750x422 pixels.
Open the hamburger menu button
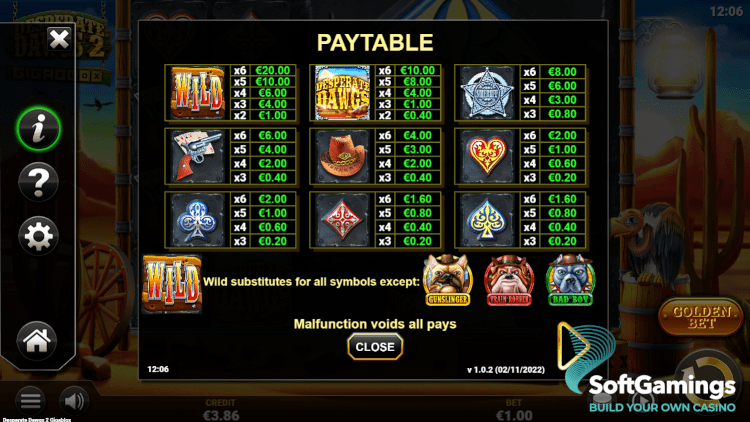[30, 401]
